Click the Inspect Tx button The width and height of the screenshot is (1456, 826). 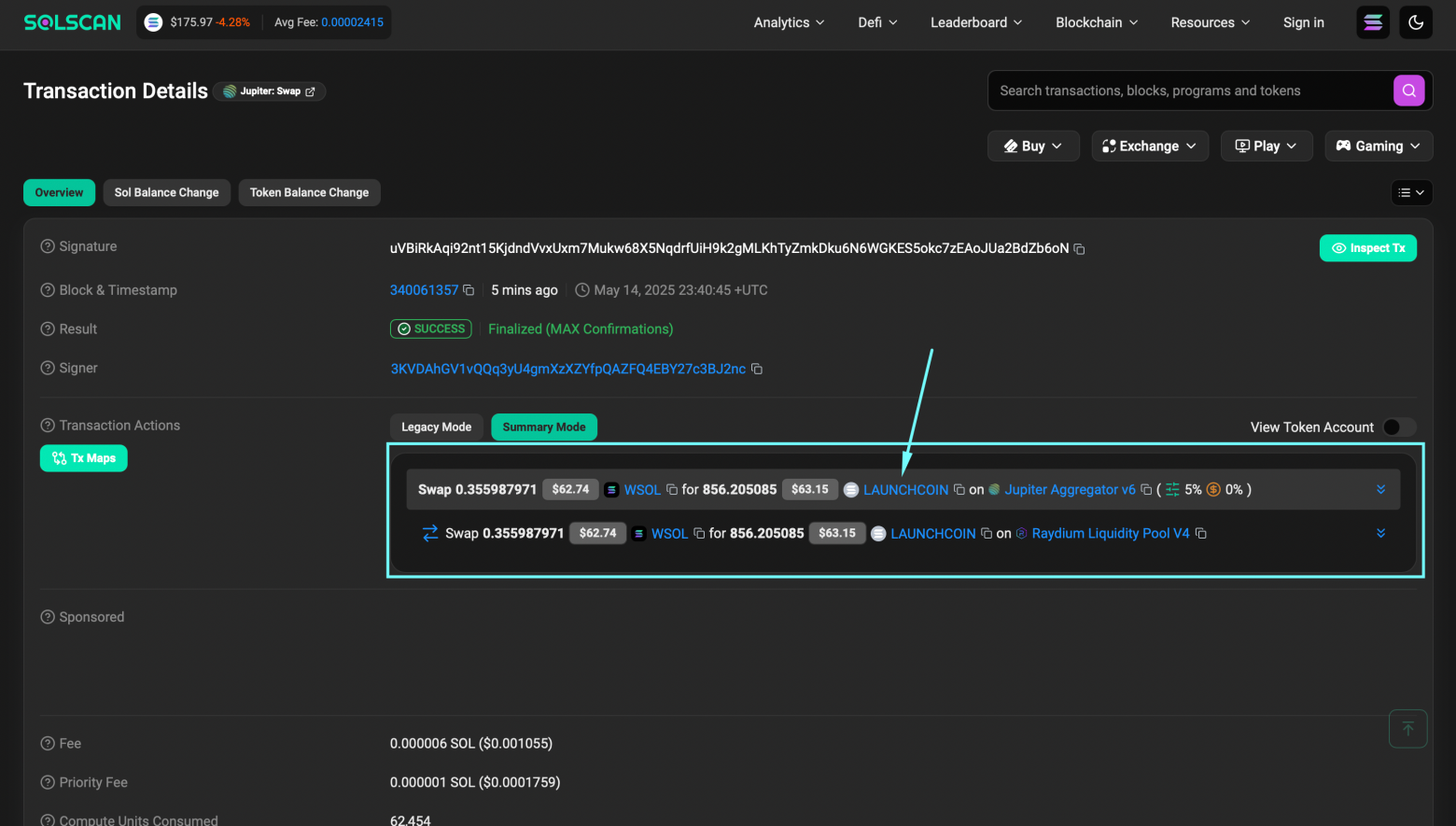pyautogui.click(x=1368, y=247)
